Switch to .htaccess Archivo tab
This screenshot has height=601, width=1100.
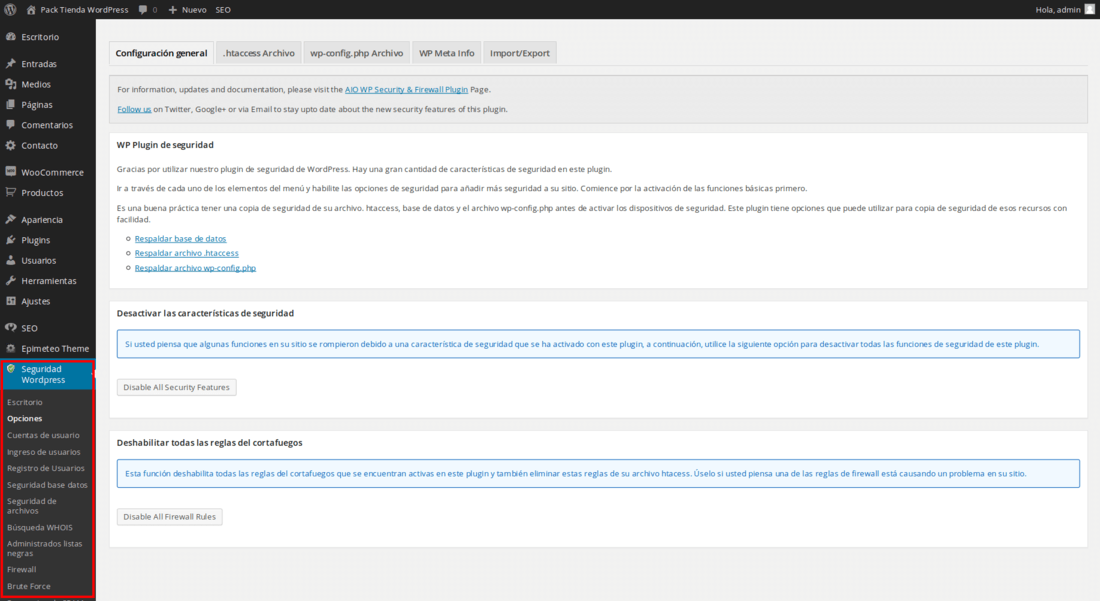coord(259,53)
